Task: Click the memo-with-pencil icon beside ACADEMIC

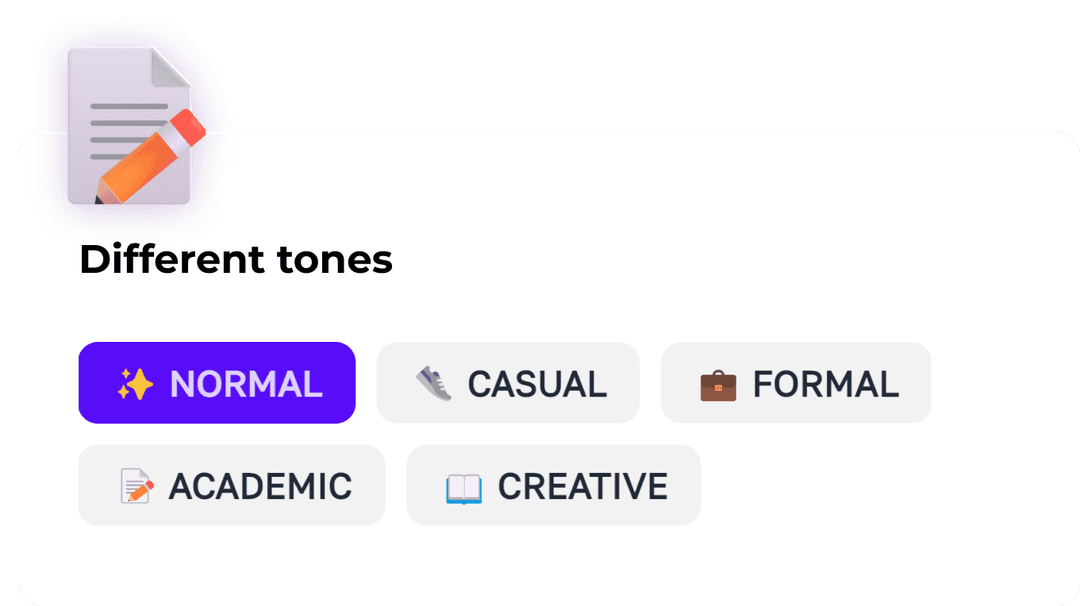Action: (136, 486)
